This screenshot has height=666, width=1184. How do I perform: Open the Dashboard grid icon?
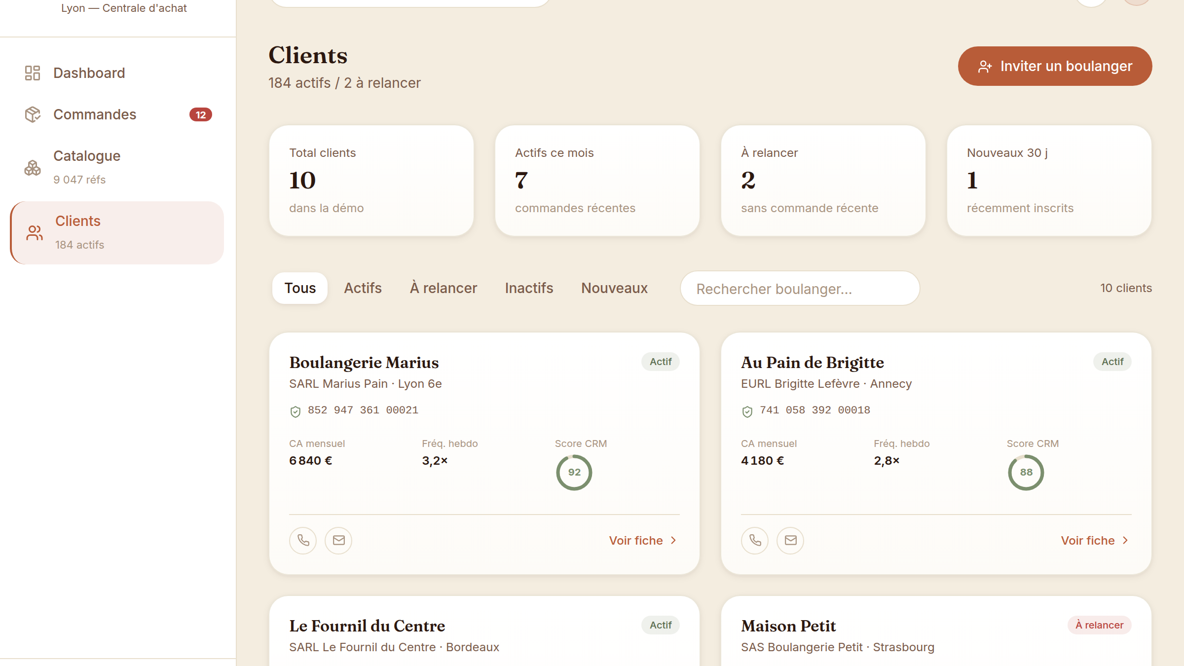click(32, 72)
